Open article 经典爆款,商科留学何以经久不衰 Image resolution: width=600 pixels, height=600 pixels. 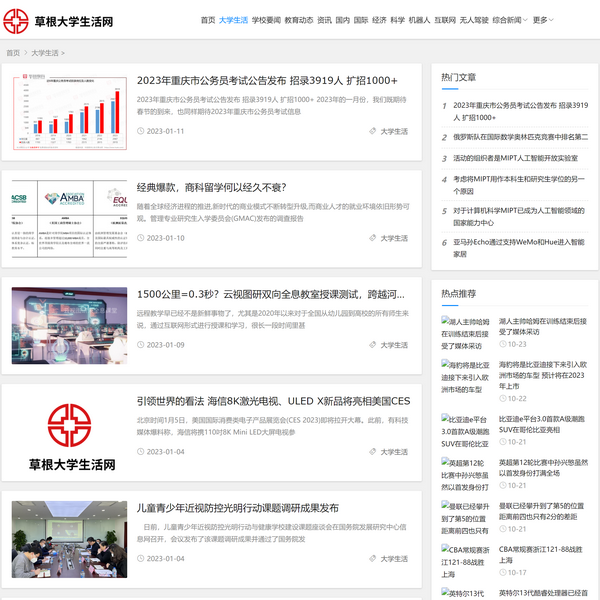211,187
